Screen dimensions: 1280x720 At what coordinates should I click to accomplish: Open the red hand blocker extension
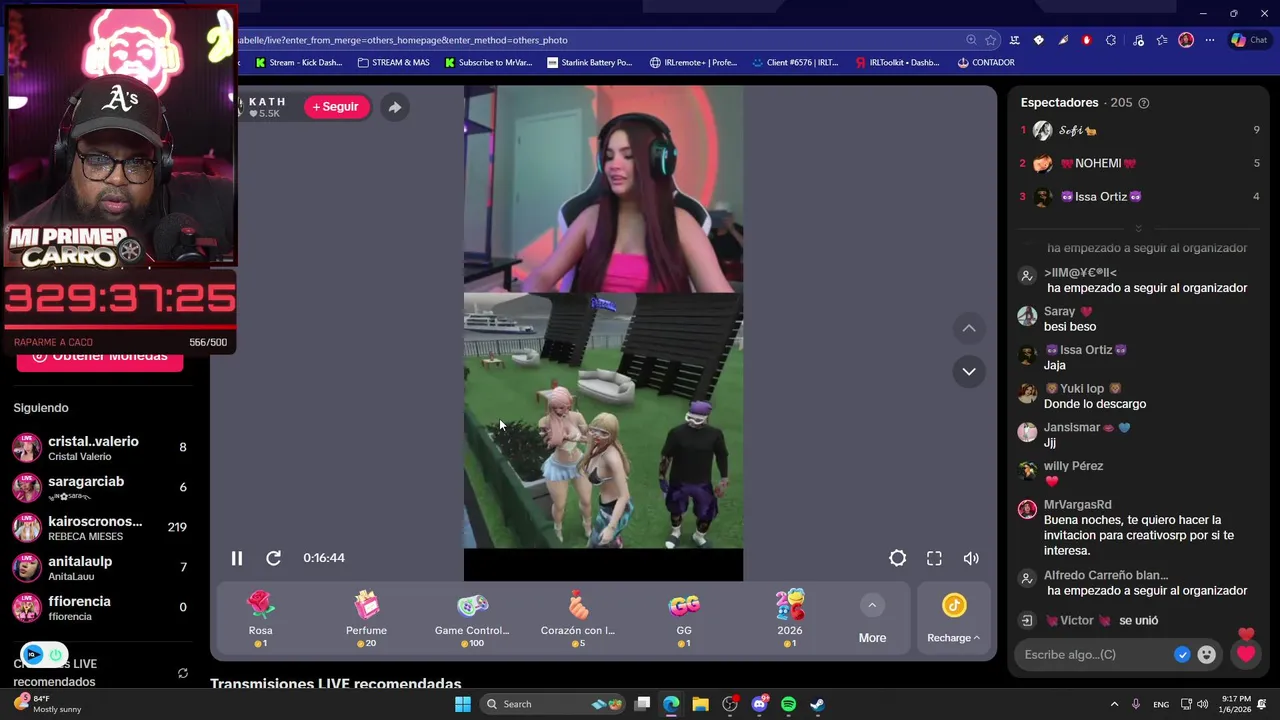tap(1087, 40)
